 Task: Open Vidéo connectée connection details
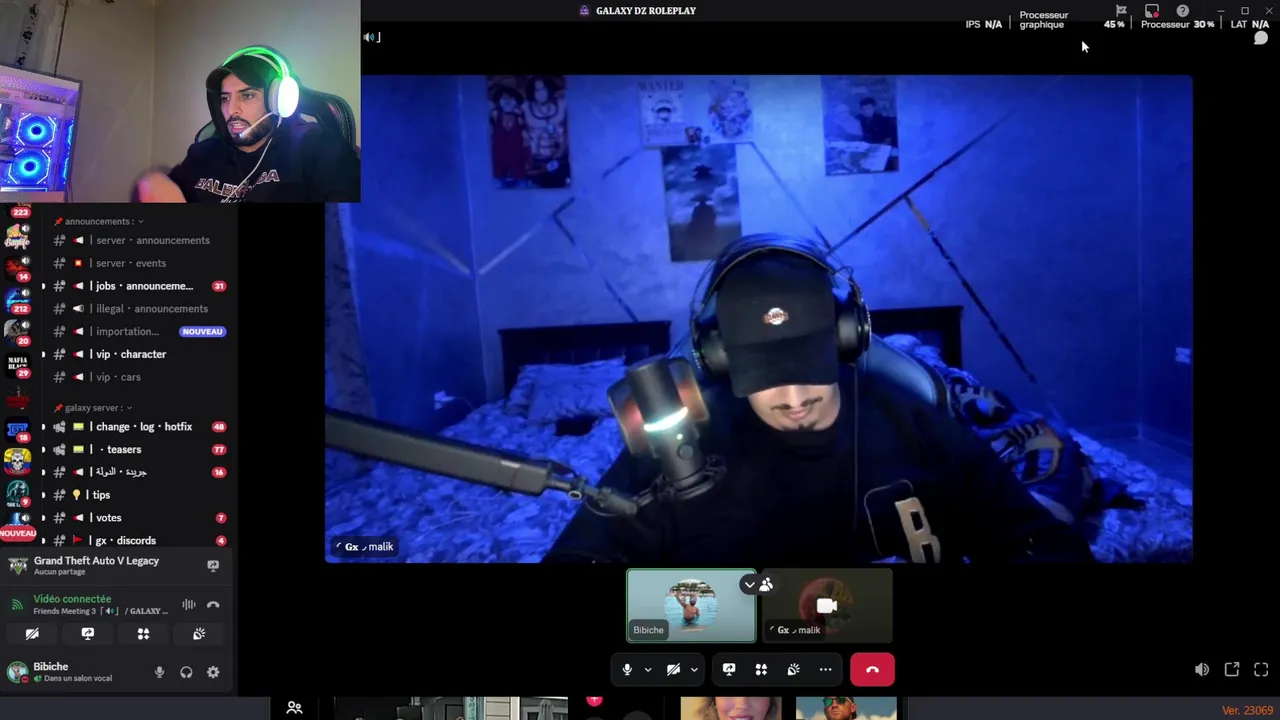pos(72,599)
